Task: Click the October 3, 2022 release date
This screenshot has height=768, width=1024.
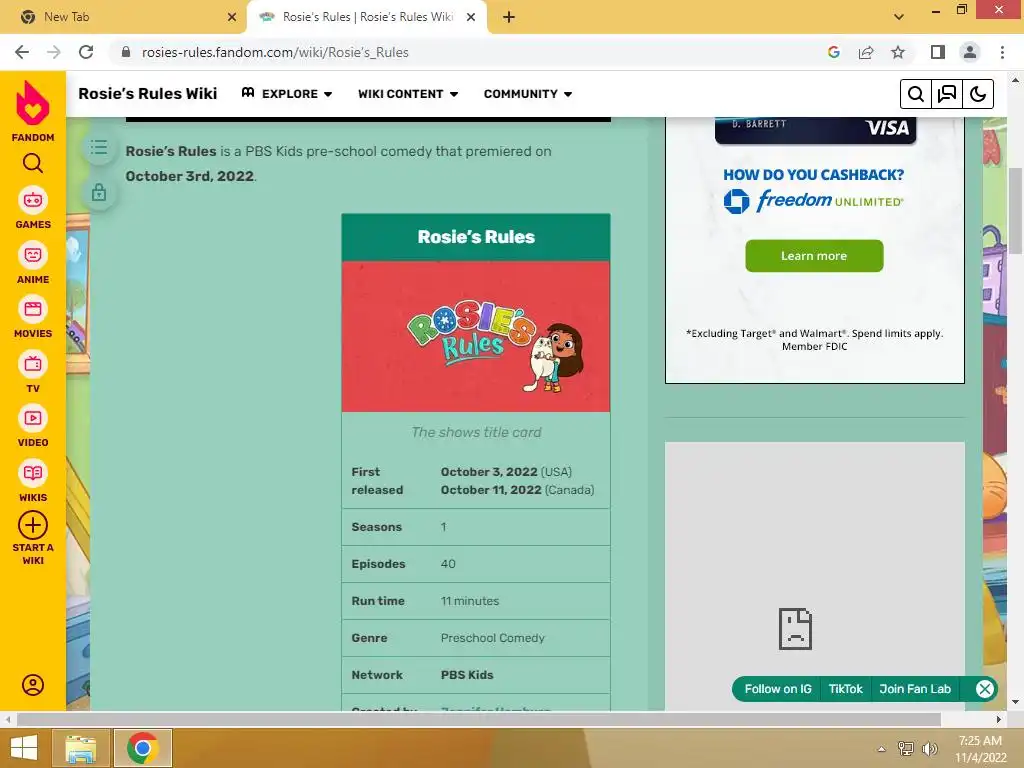Action: (x=488, y=472)
